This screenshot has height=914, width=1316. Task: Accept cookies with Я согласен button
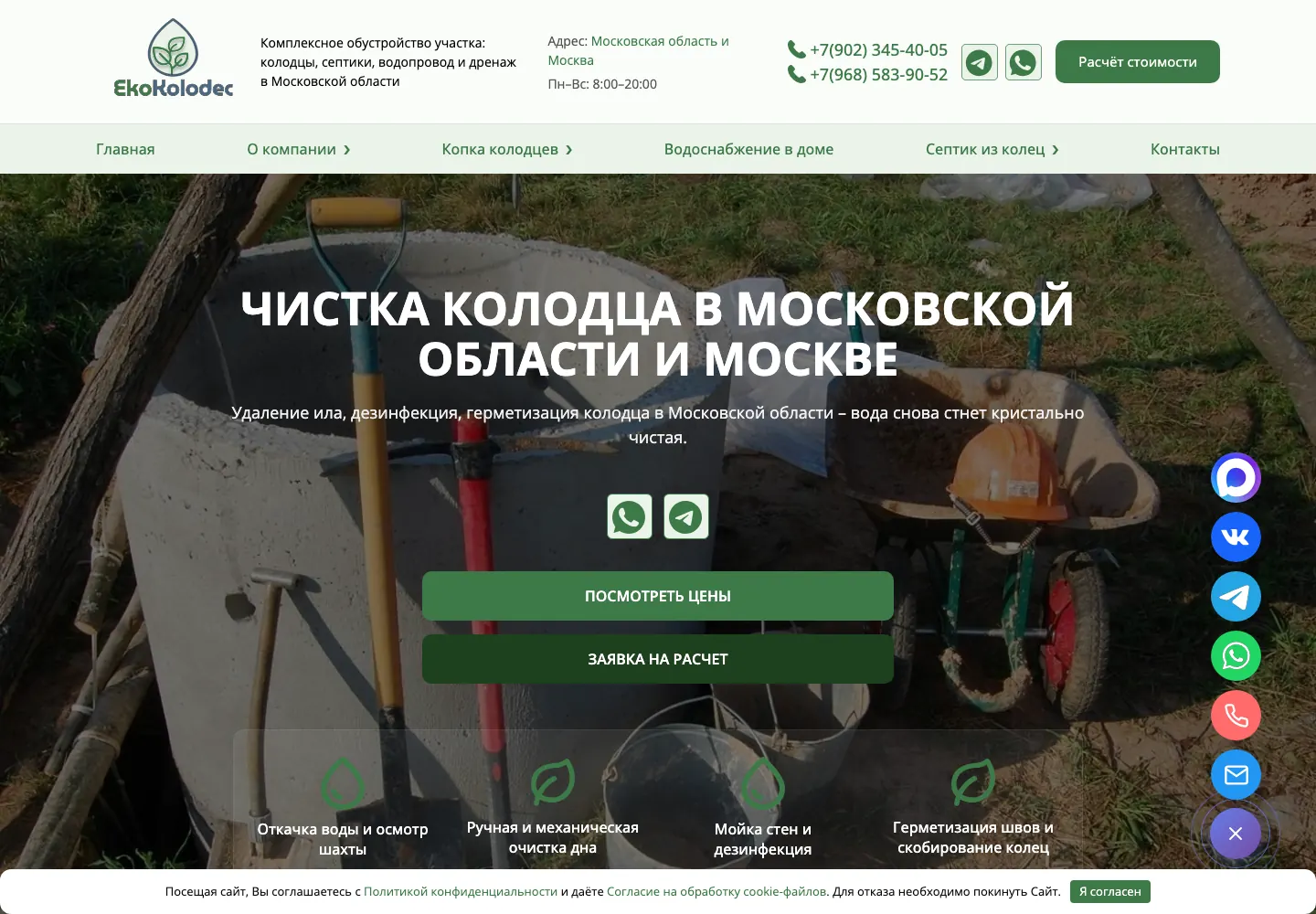point(1110,891)
